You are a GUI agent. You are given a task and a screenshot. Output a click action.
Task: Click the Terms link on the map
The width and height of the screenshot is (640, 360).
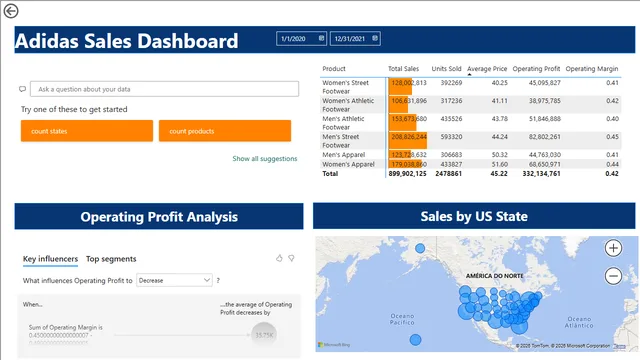pos(619,346)
